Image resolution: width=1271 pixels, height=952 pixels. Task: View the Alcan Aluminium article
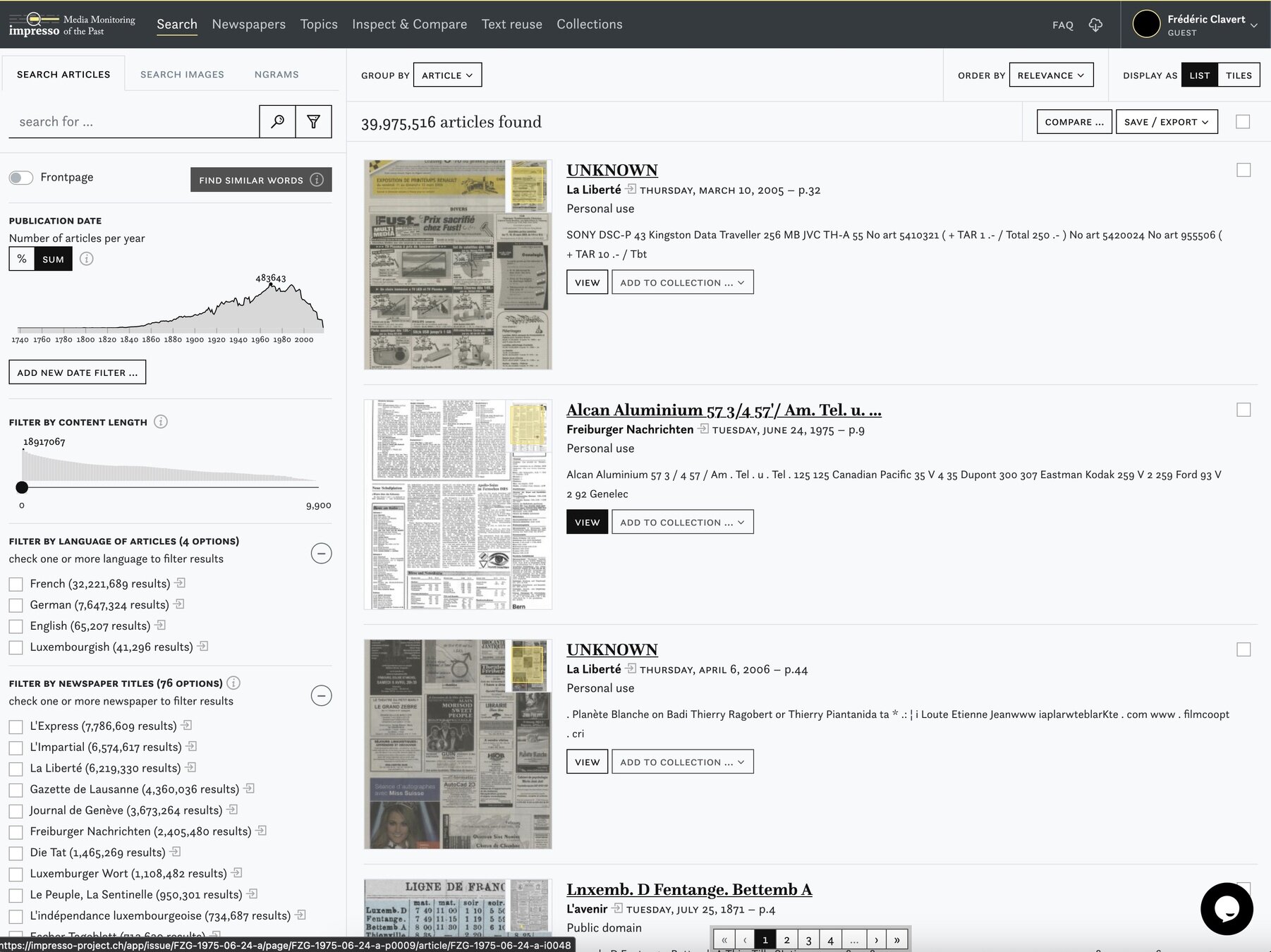pos(587,522)
